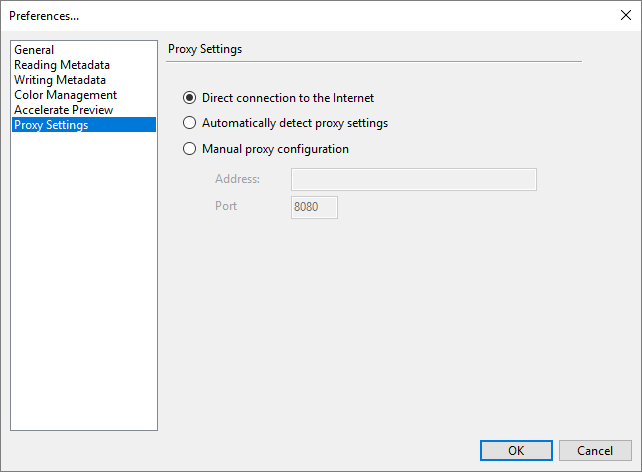This screenshot has height=472, width=642.
Task: Select the Direct connection to the Internet radio button
Action: pyautogui.click(x=190, y=98)
